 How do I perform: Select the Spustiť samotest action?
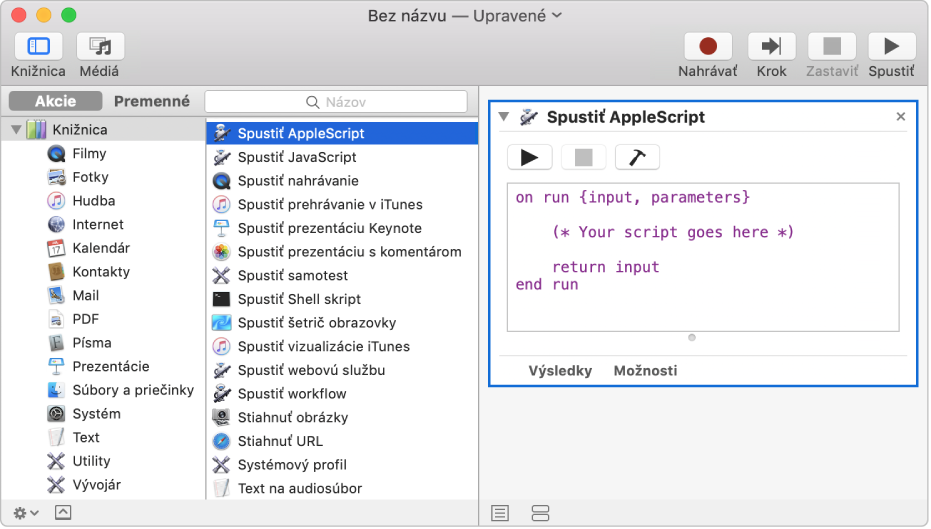tap(342, 276)
